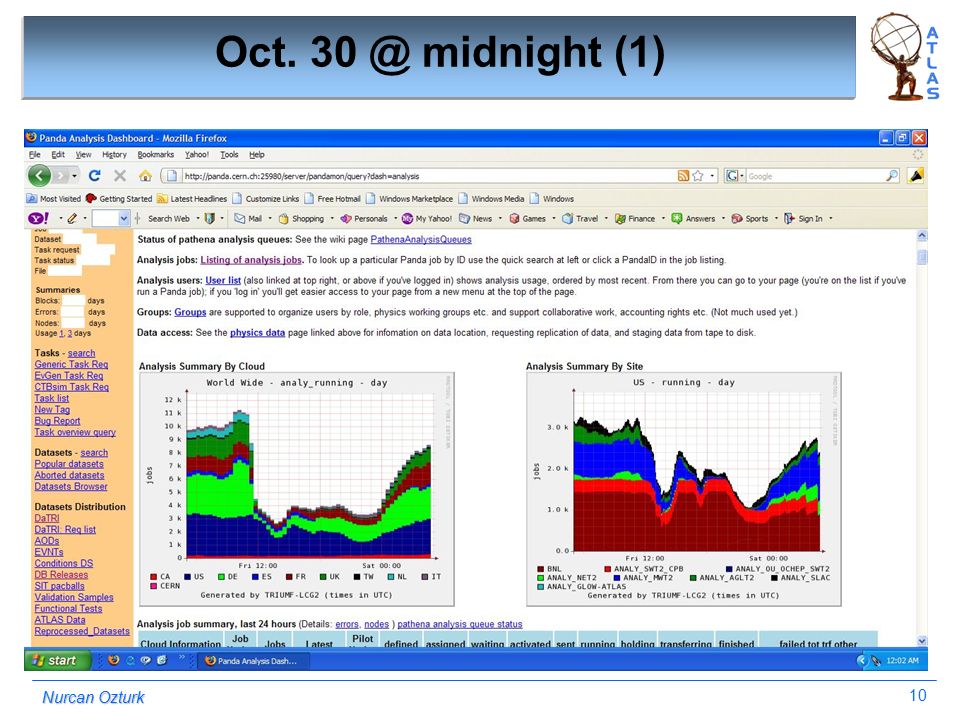Open the Listing of analysis jobs link
Viewport: 960px width, 720px height.
click(x=251, y=260)
